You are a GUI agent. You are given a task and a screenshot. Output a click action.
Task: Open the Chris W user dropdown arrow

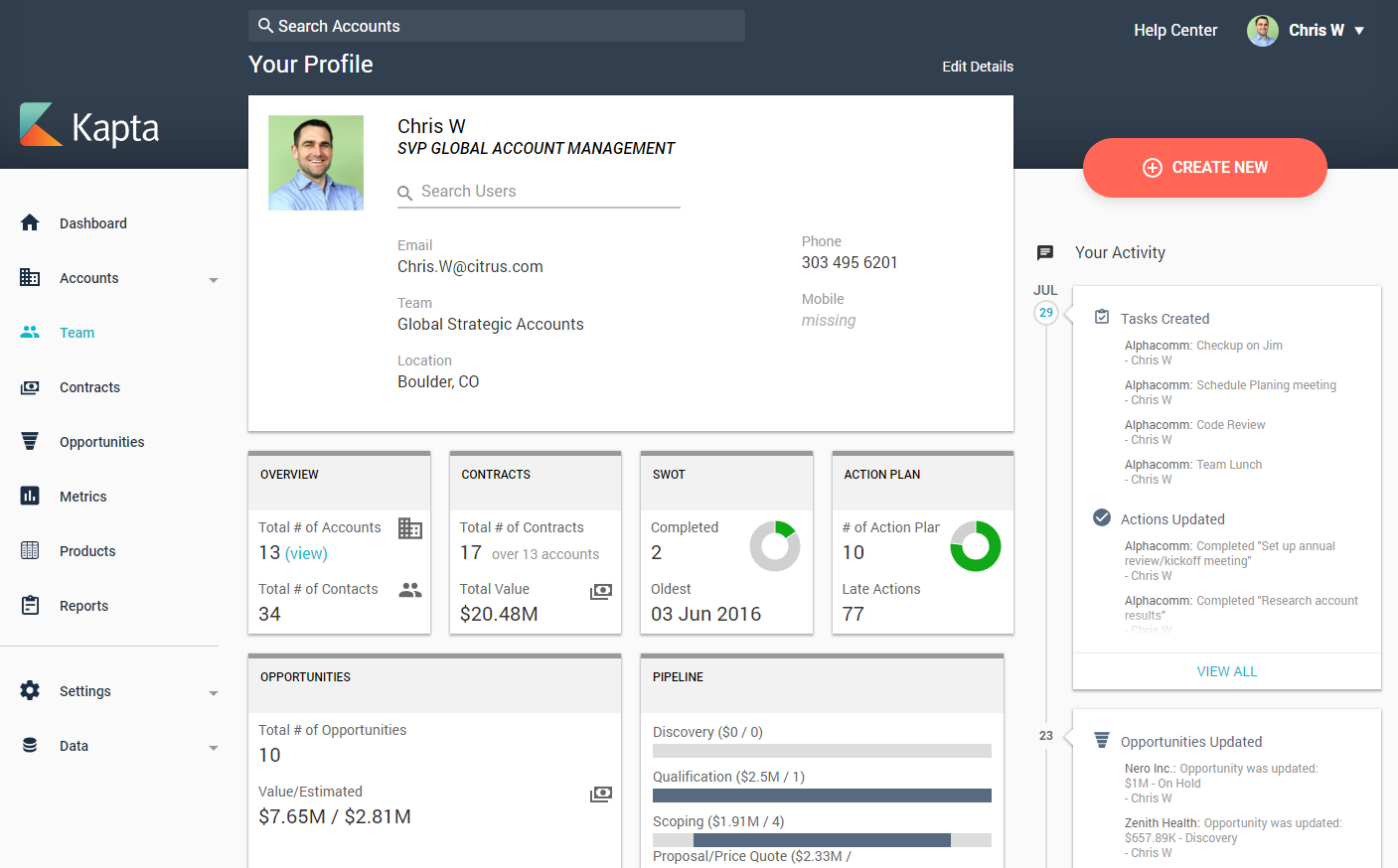[1359, 31]
